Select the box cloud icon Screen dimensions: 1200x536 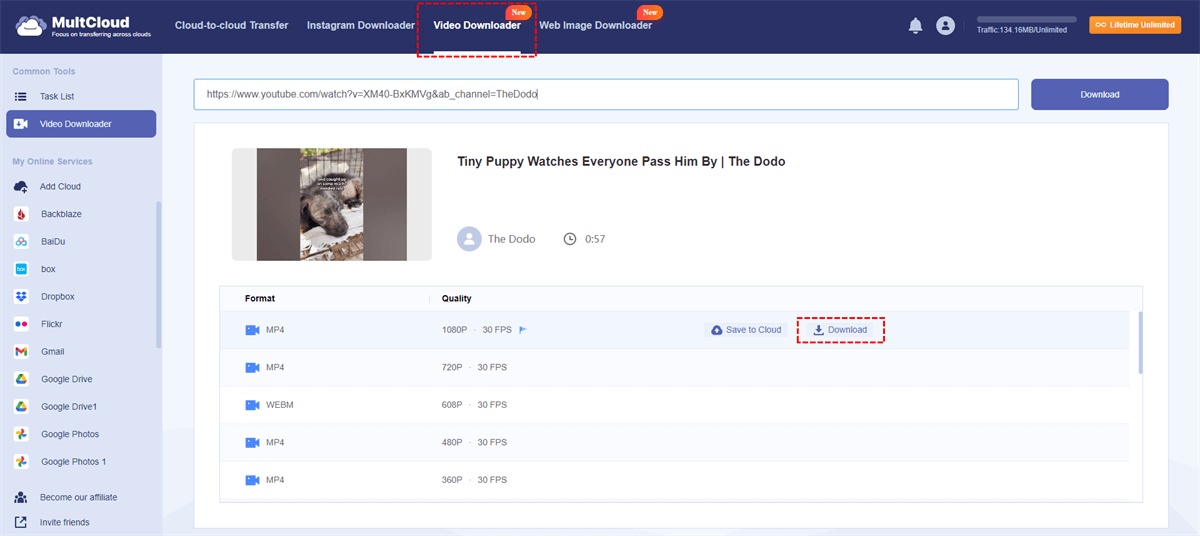pyautogui.click(x=21, y=269)
